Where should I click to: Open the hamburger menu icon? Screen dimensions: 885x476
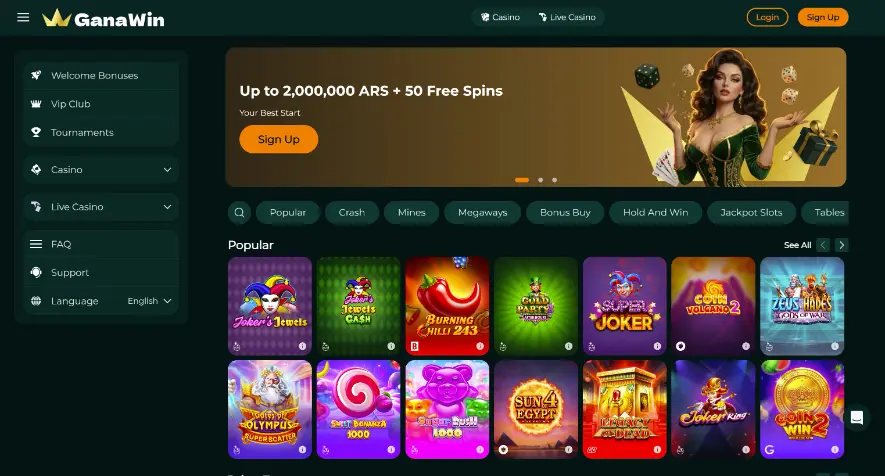tap(23, 18)
